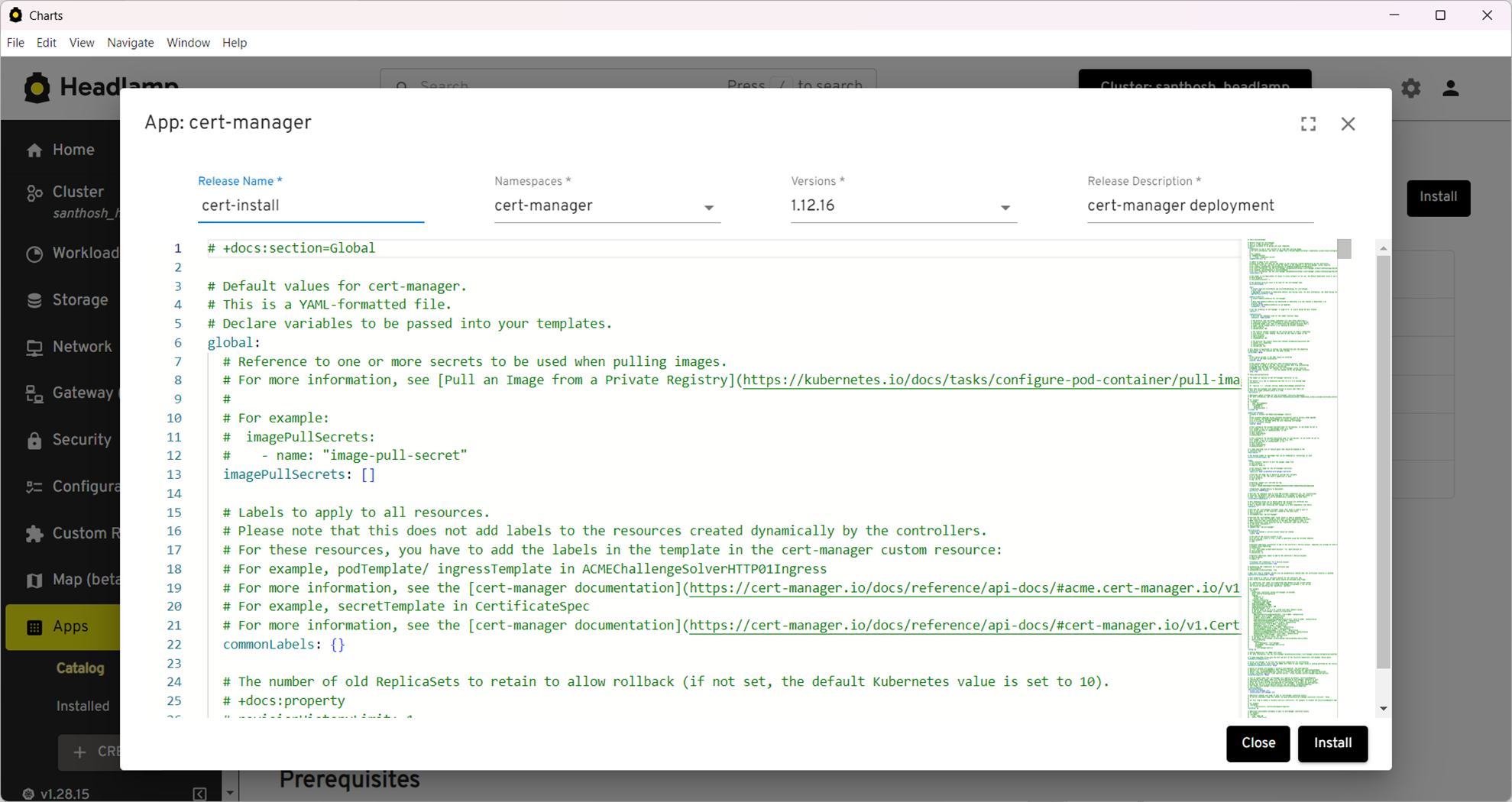Screen dimensions: 1512x802
Task: Open the cert-manager.io/v1.Cert api-docs link
Action: 964,626
